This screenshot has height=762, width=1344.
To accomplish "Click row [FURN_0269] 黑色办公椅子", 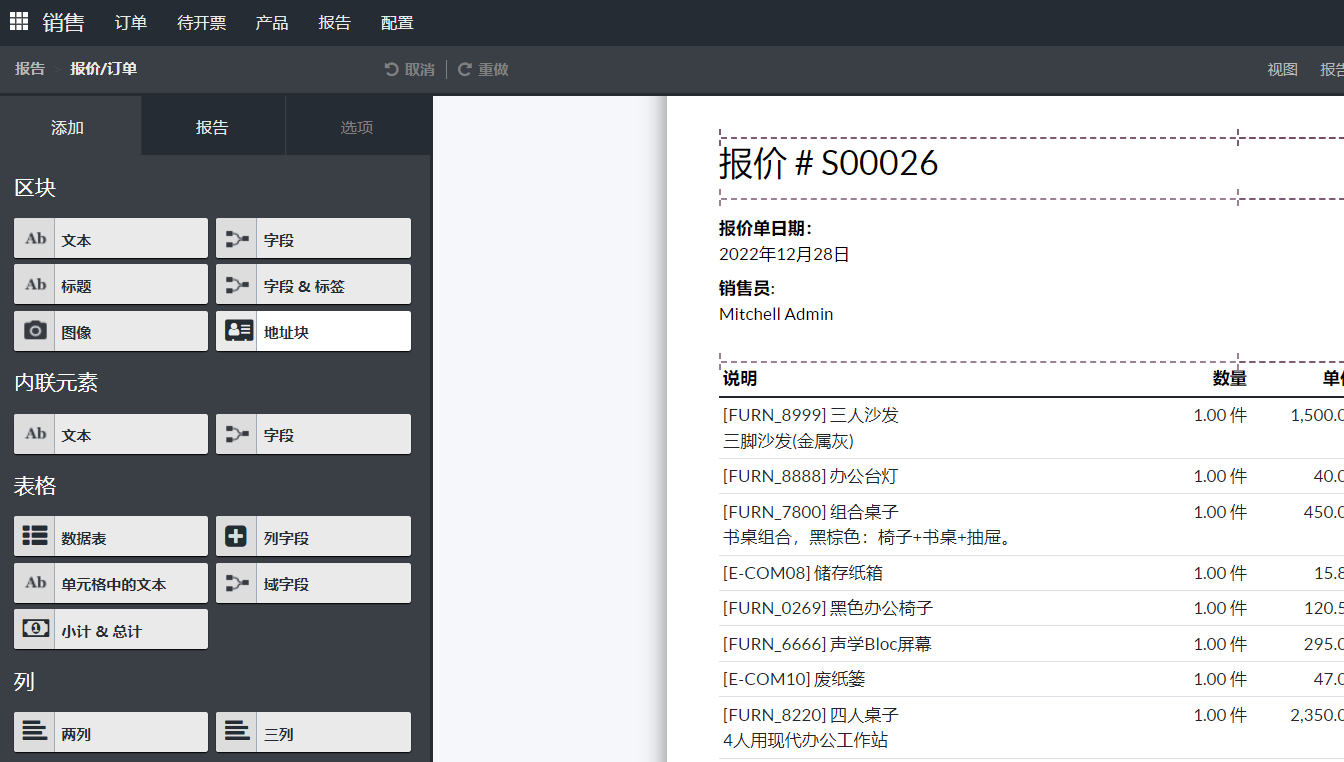I will (828, 608).
